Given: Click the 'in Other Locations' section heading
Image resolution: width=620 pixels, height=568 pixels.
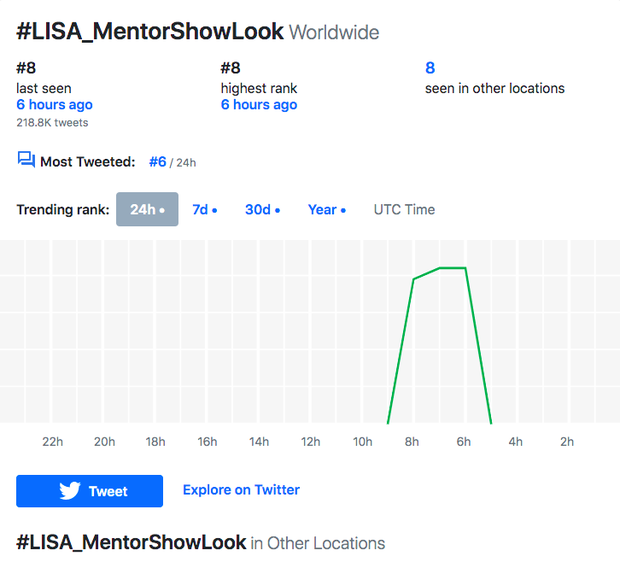Looking at the screenshot, I should (x=317, y=543).
